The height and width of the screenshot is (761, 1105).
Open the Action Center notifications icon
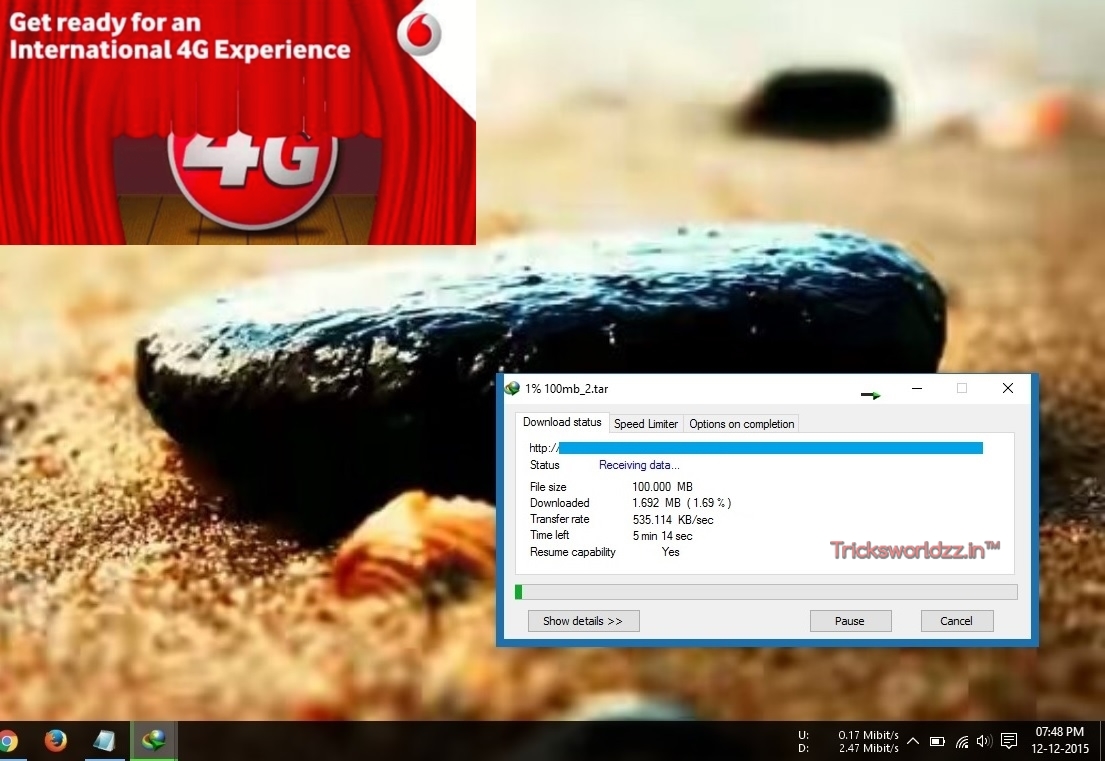coord(1008,741)
